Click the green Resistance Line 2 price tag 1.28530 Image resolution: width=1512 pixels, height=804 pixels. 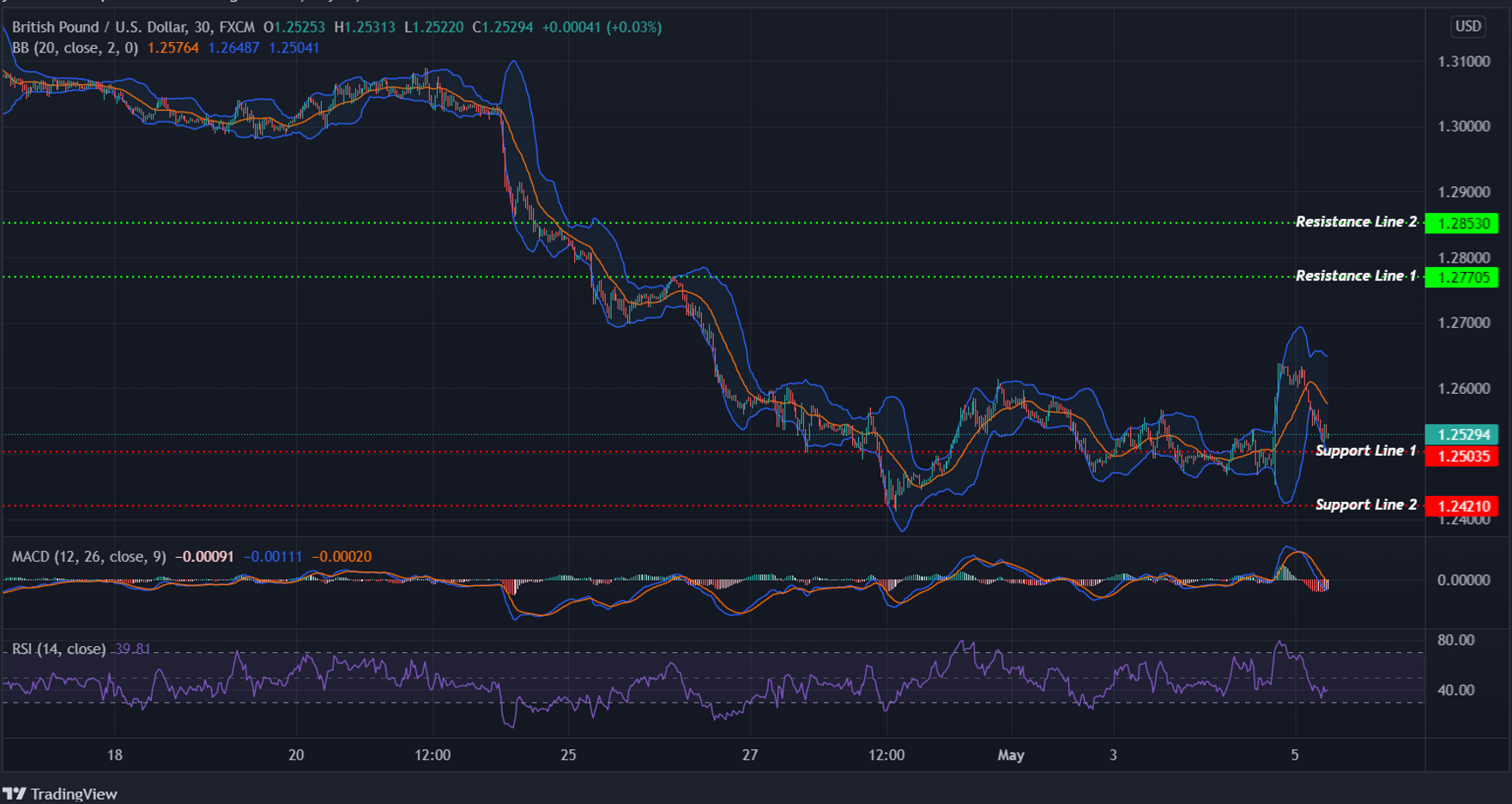(1462, 223)
